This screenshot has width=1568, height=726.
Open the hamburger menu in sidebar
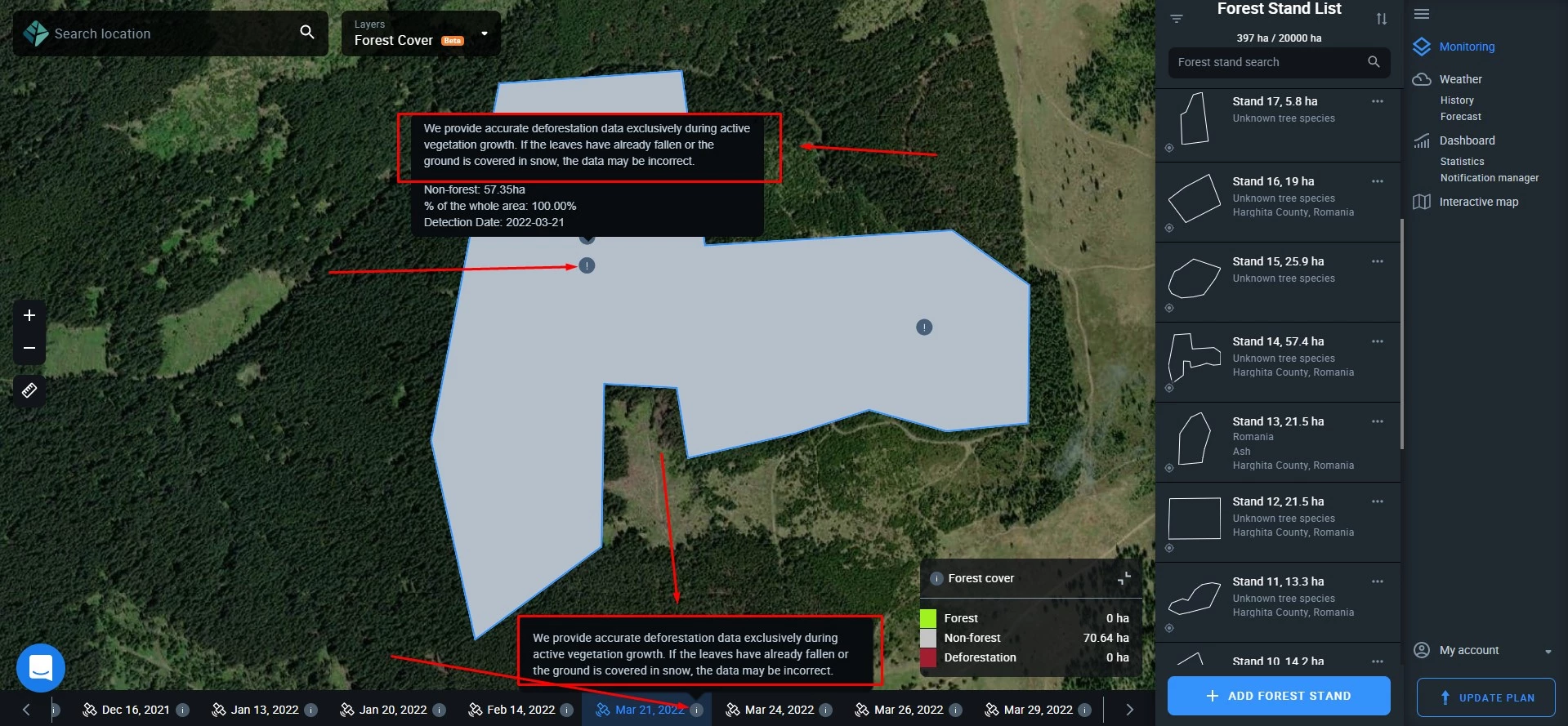click(x=1422, y=14)
